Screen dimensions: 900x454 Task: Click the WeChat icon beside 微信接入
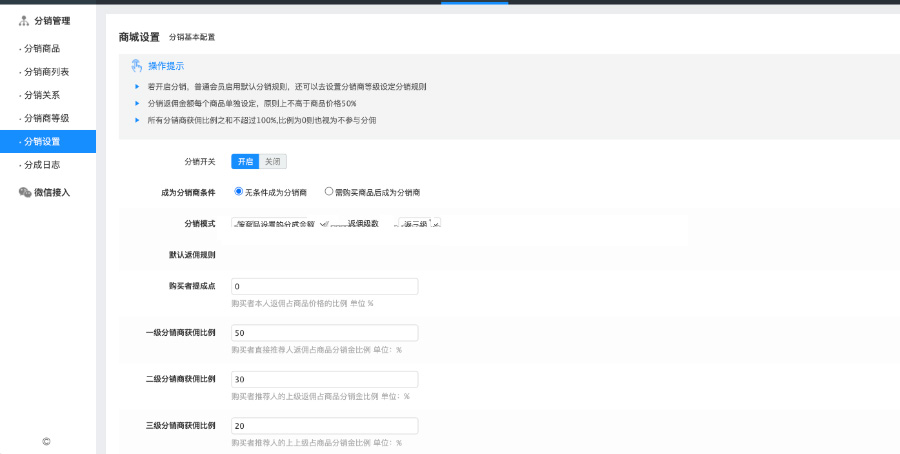coord(25,192)
